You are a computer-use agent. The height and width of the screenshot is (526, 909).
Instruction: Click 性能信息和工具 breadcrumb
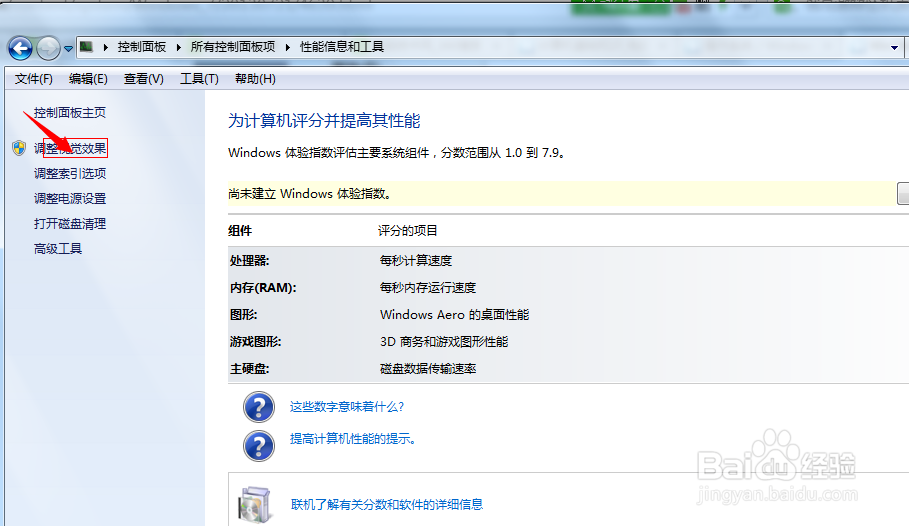(x=341, y=47)
